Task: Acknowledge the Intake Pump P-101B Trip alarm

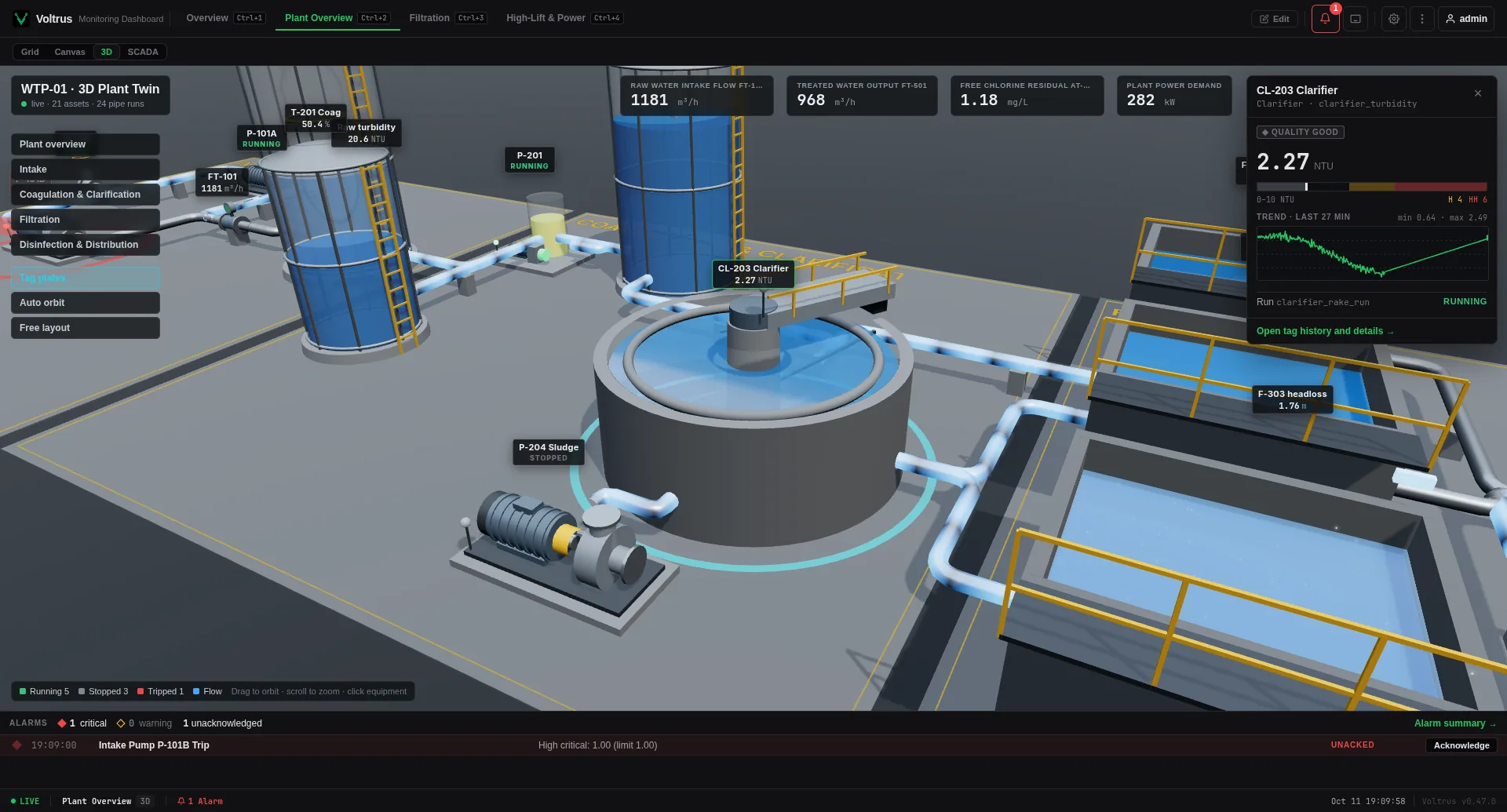Action: [1461, 745]
